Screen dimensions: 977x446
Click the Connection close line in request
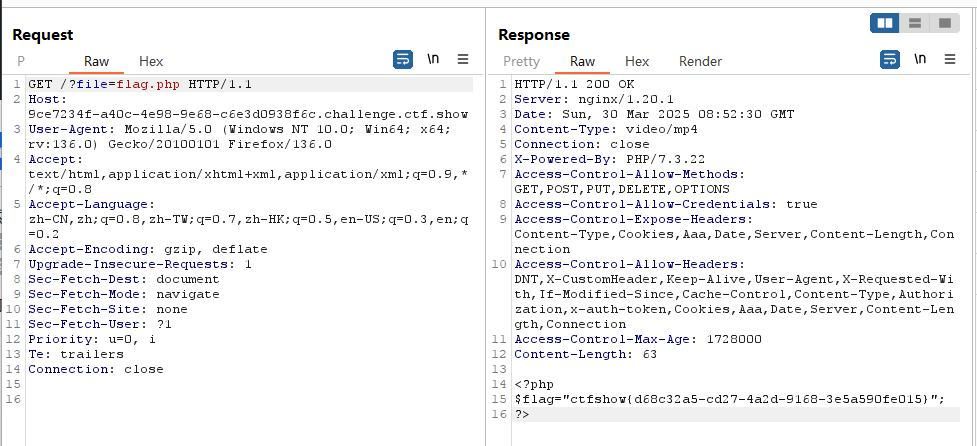coord(96,369)
